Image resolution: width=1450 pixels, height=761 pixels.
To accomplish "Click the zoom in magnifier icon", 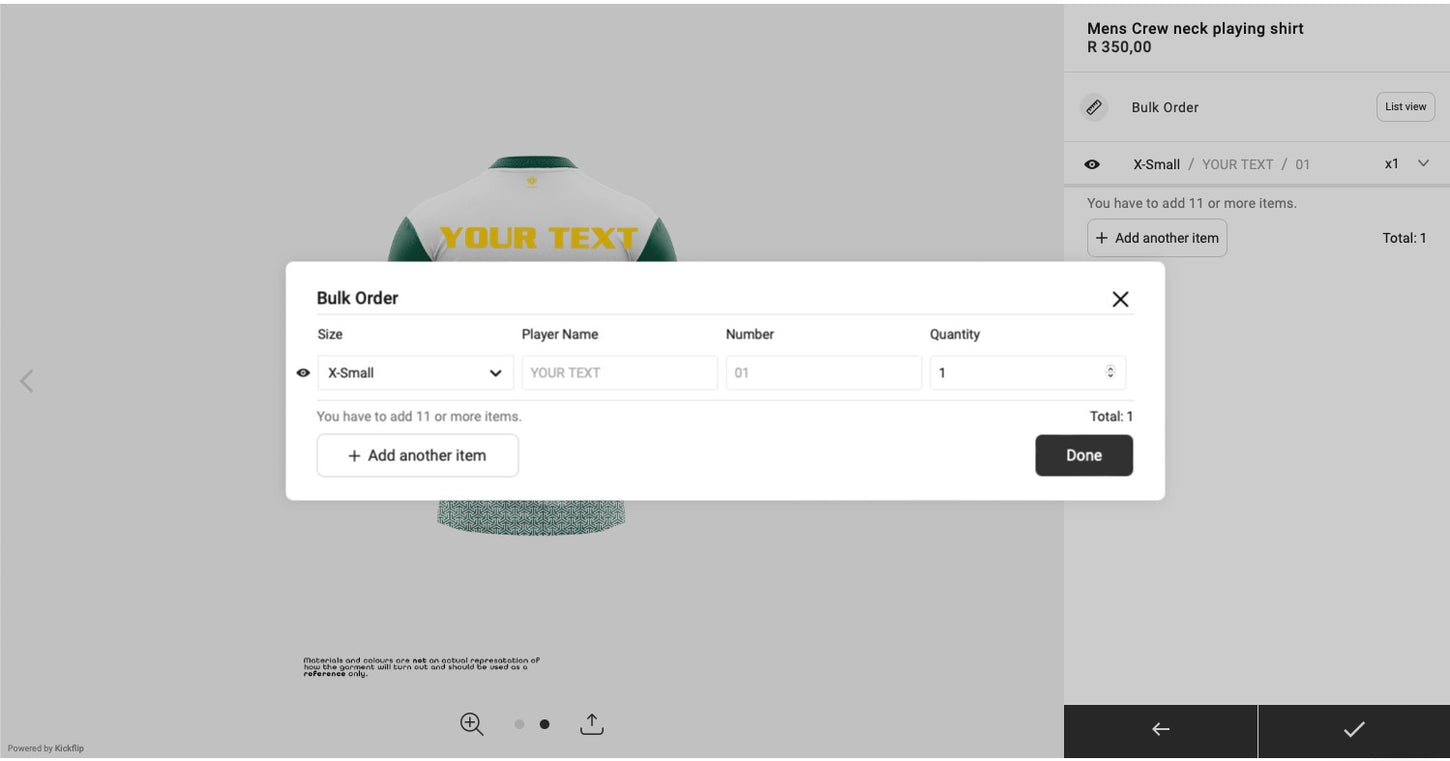I will point(472,724).
